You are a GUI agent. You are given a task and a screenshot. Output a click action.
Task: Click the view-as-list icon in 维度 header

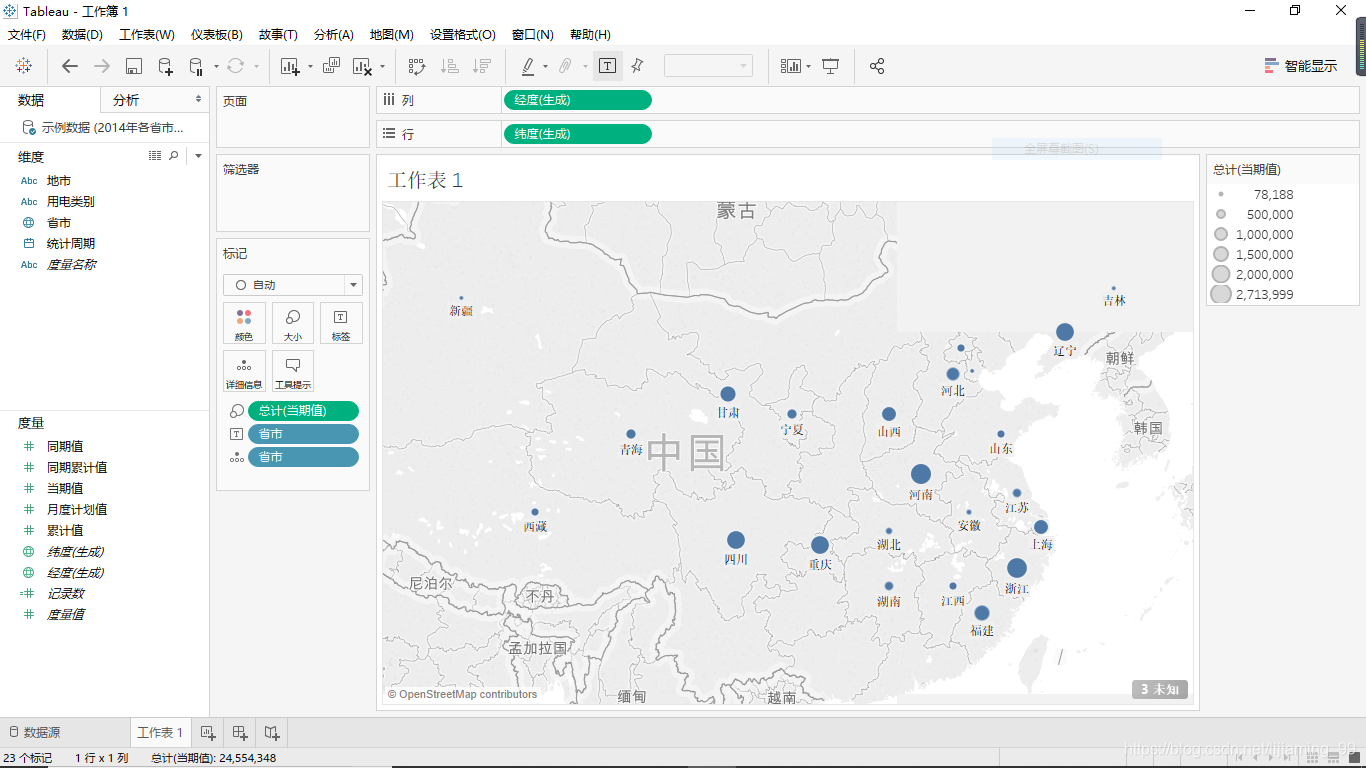[x=155, y=156]
